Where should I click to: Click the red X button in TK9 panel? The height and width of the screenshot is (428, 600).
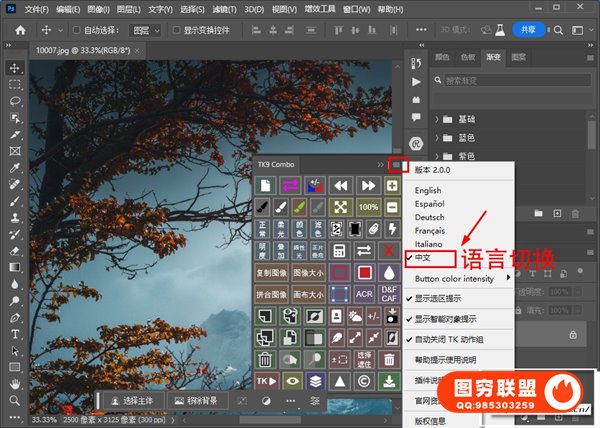(391, 250)
